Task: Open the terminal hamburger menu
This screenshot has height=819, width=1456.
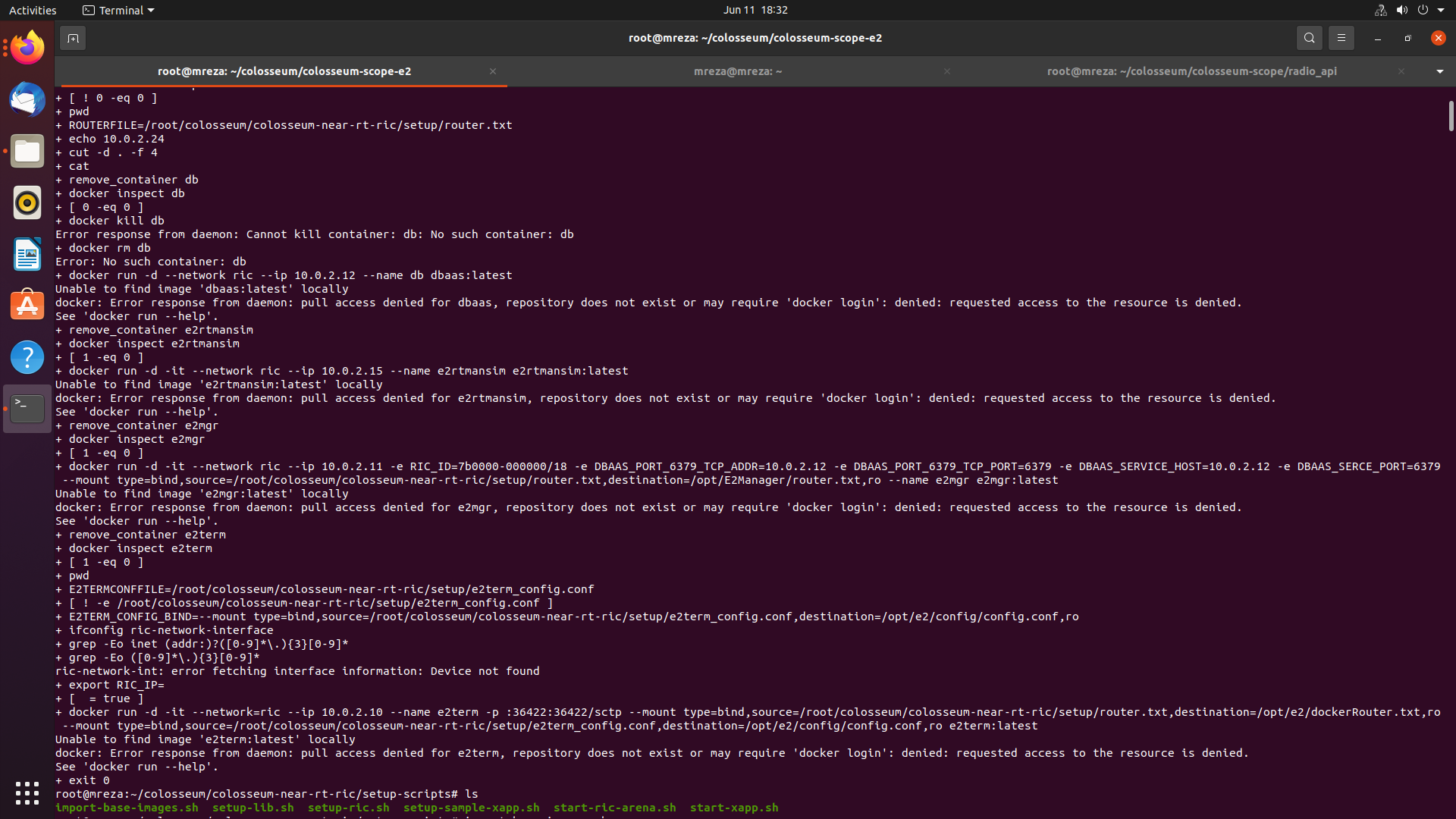Action: tap(1341, 37)
